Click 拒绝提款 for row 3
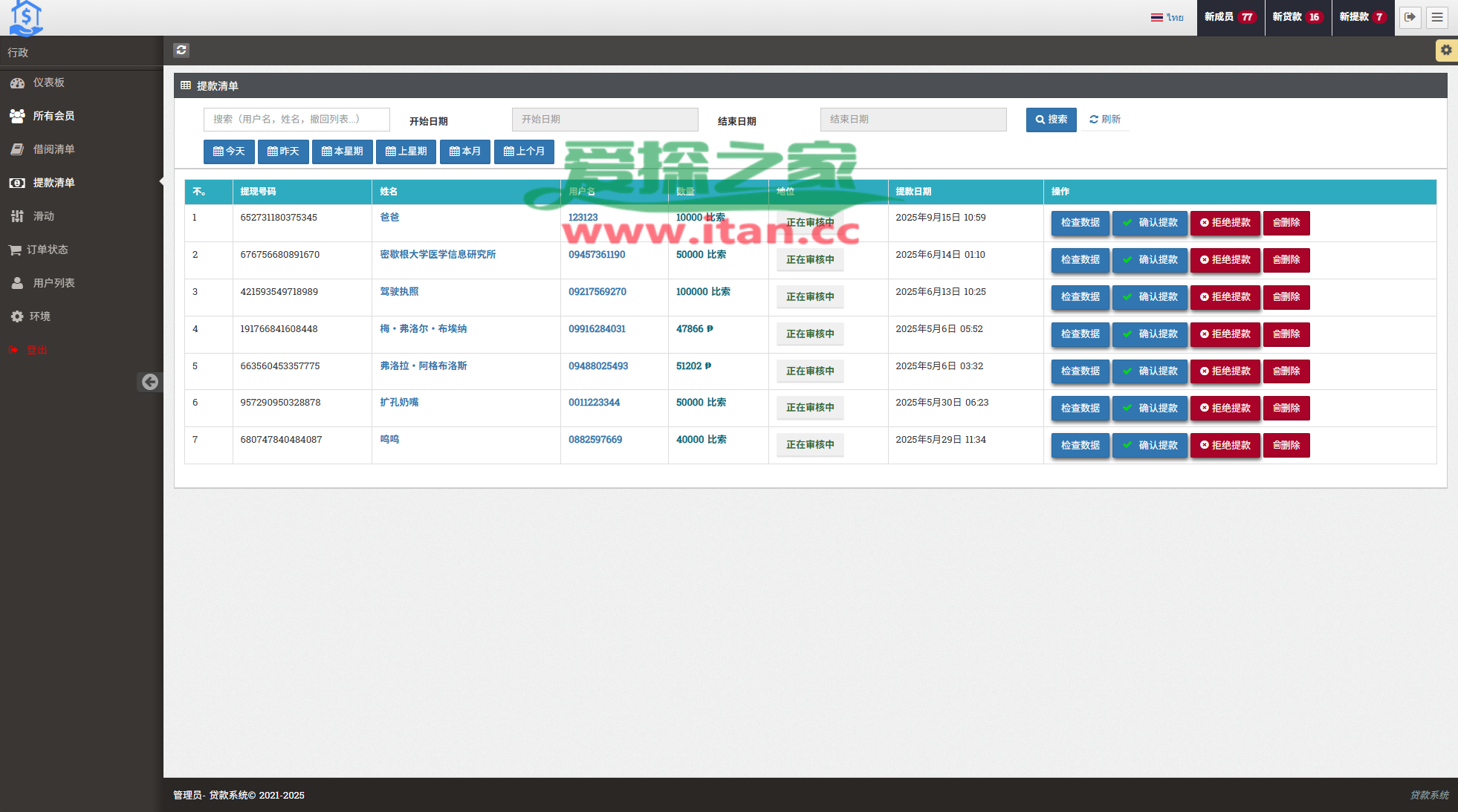 coord(1225,297)
